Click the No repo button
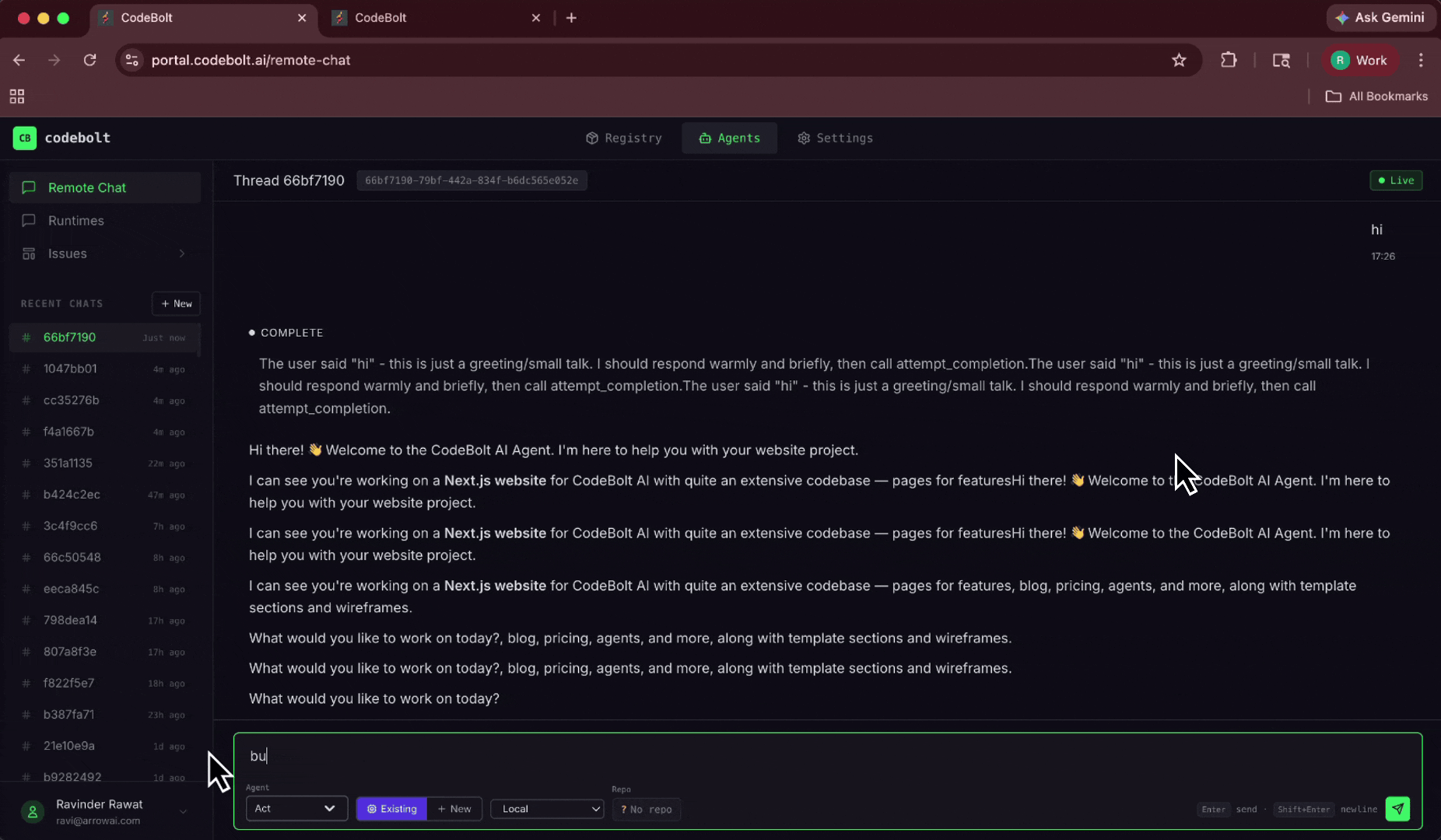This screenshot has width=1441, height=840. (646, 810)
